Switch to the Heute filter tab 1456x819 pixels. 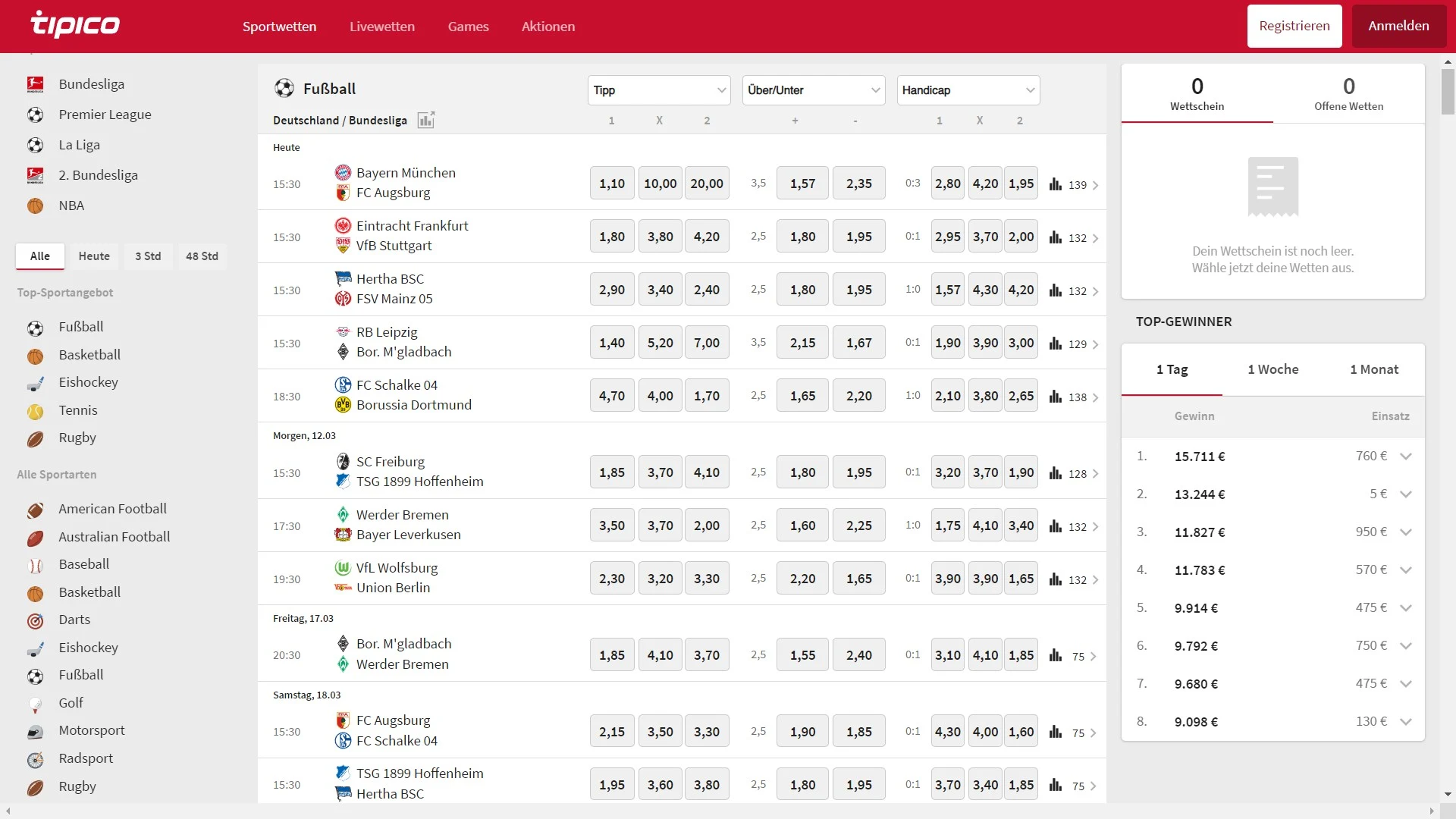[x=94, y=256]
